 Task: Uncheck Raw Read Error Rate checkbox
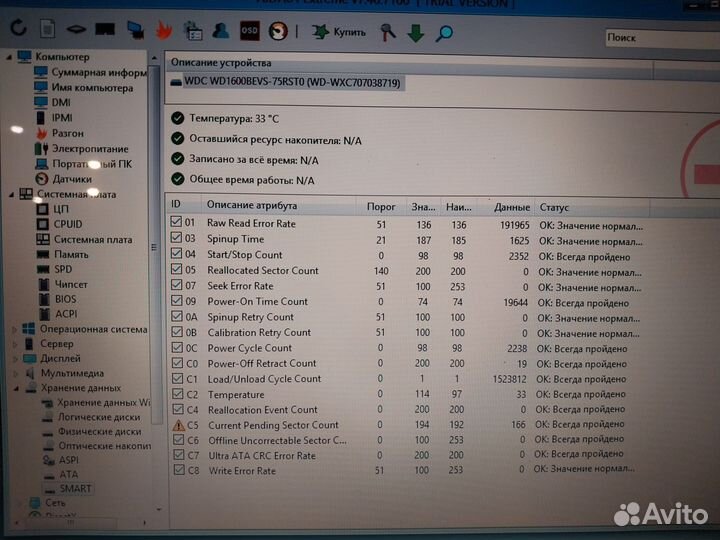pos(176,222)
